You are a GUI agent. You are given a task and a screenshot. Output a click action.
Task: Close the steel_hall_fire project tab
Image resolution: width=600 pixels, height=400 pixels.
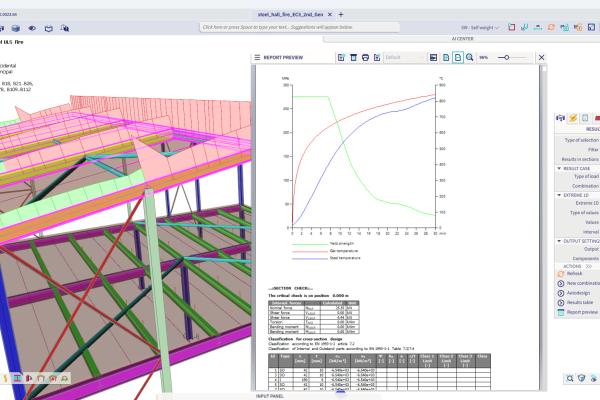330,15
